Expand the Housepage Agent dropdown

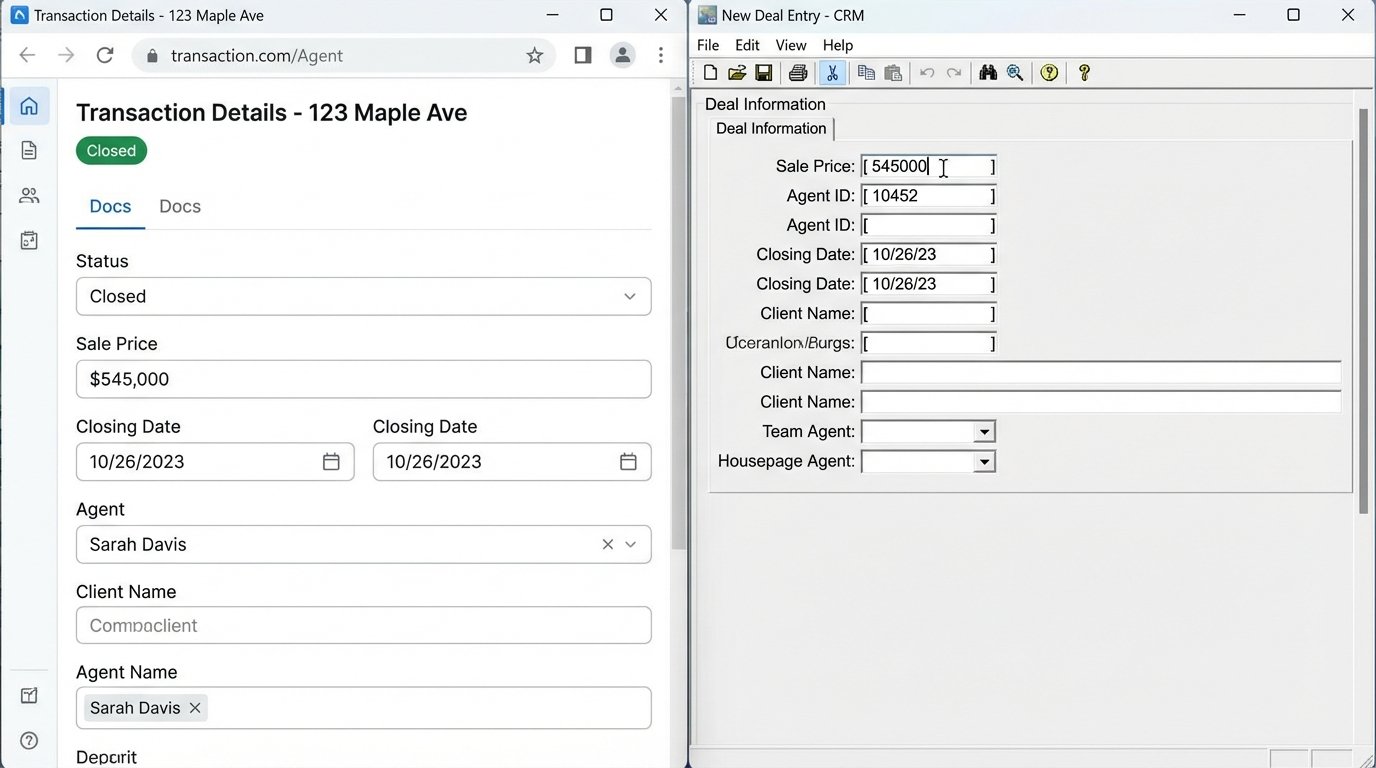984,461
